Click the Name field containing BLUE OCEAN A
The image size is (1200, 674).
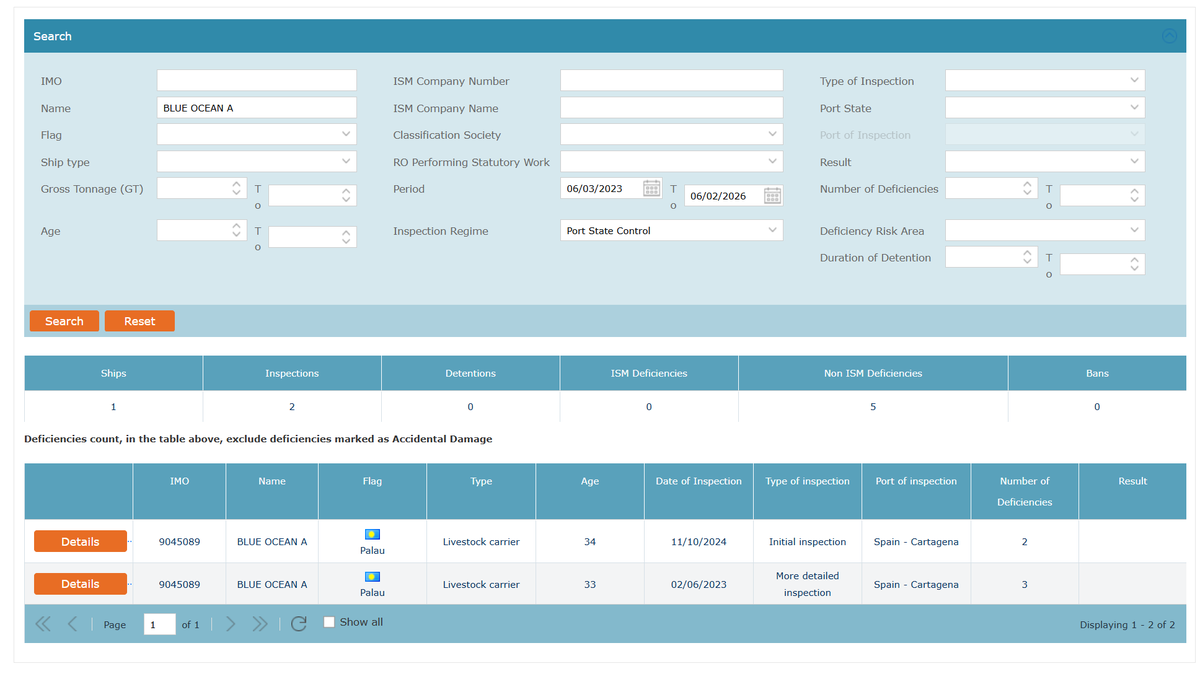[x=256, y=107]
